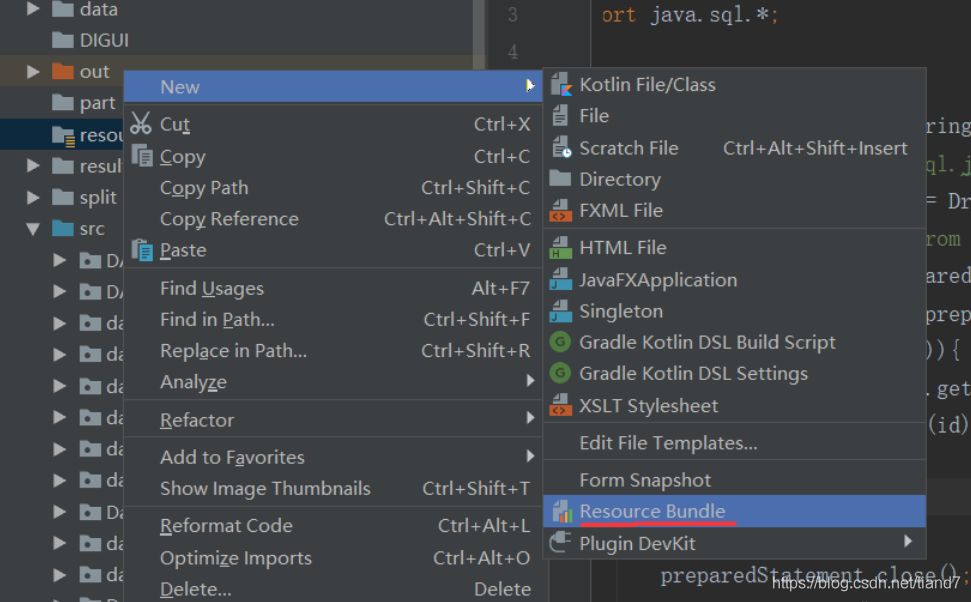Choose Find Usages from context menu
Screen dimensions: 971x602
[x=334, y=289]
